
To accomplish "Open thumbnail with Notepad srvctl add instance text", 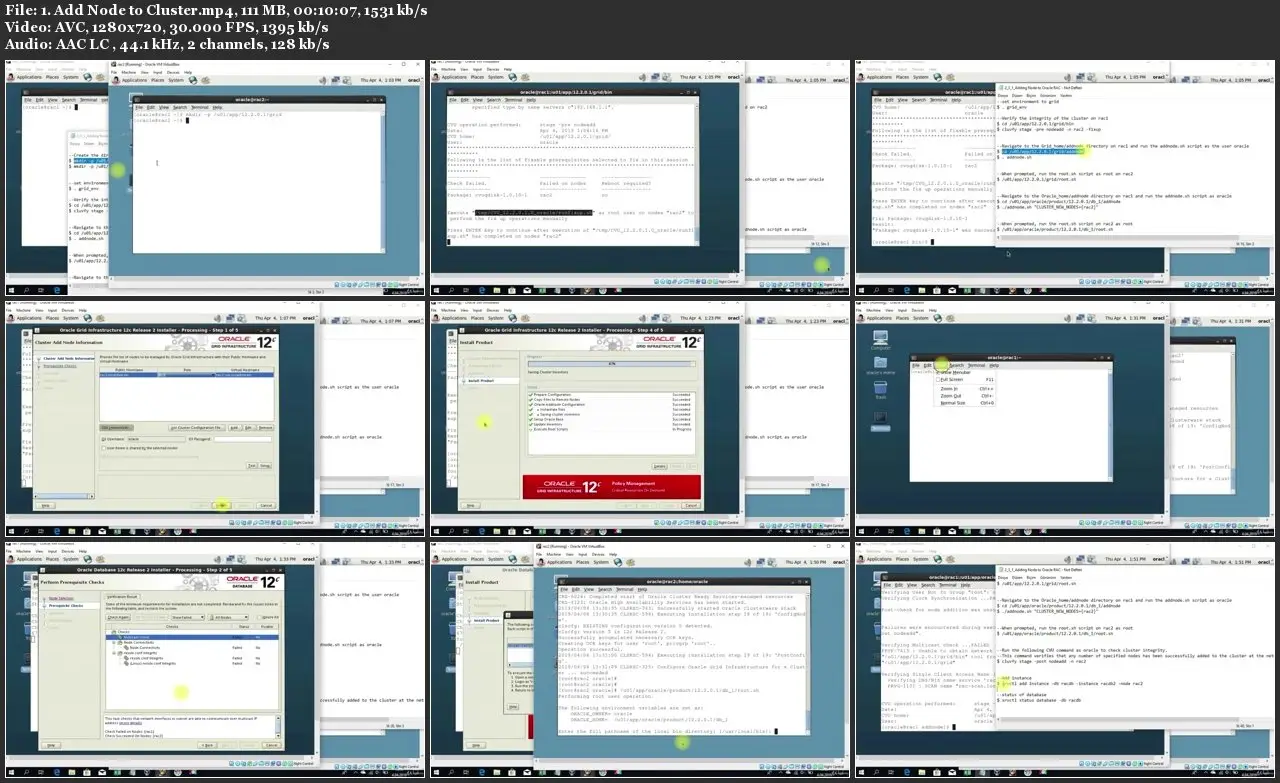I will coord(1064,661).
